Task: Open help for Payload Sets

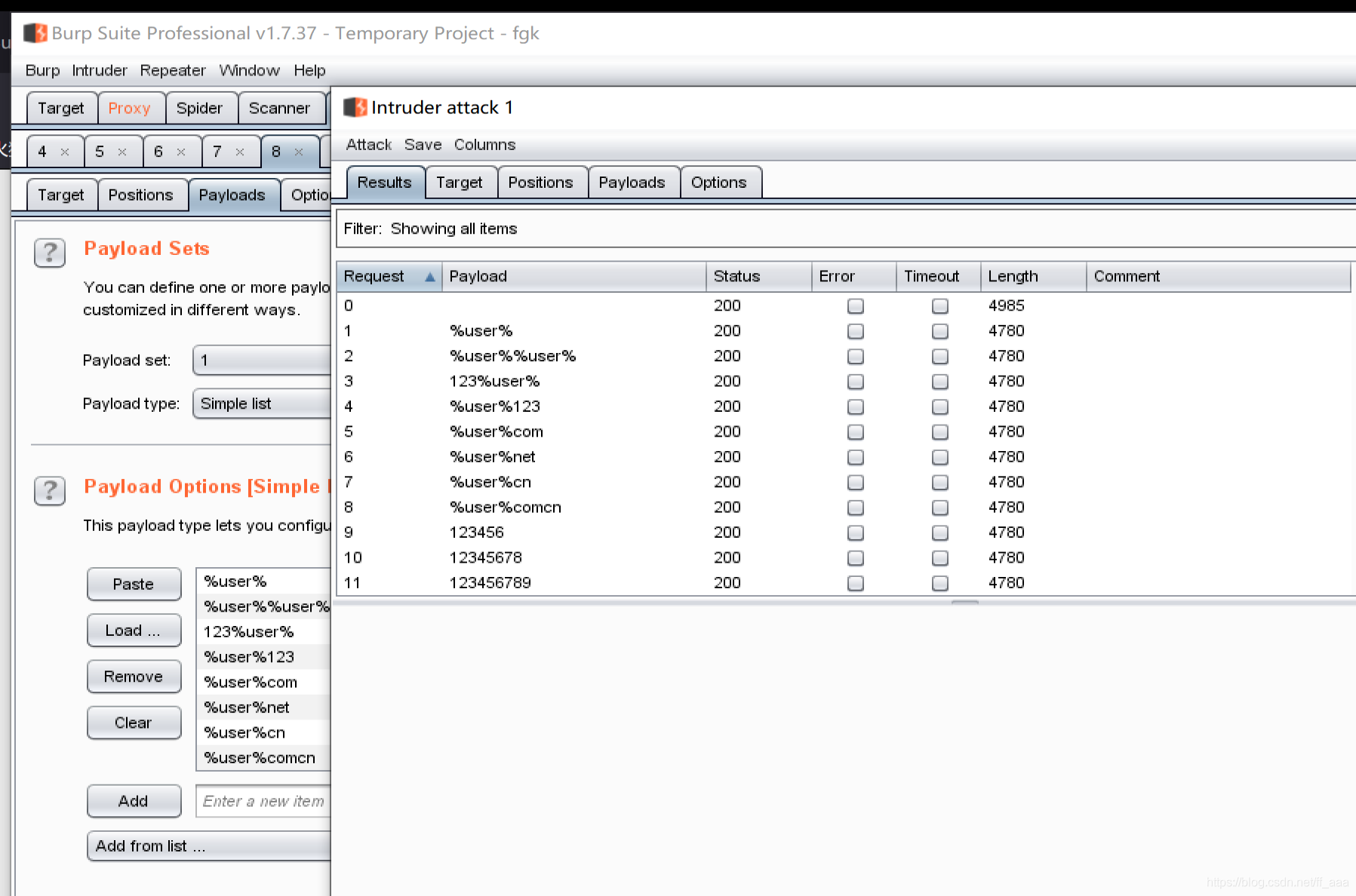Action: (x=50, y=253)
